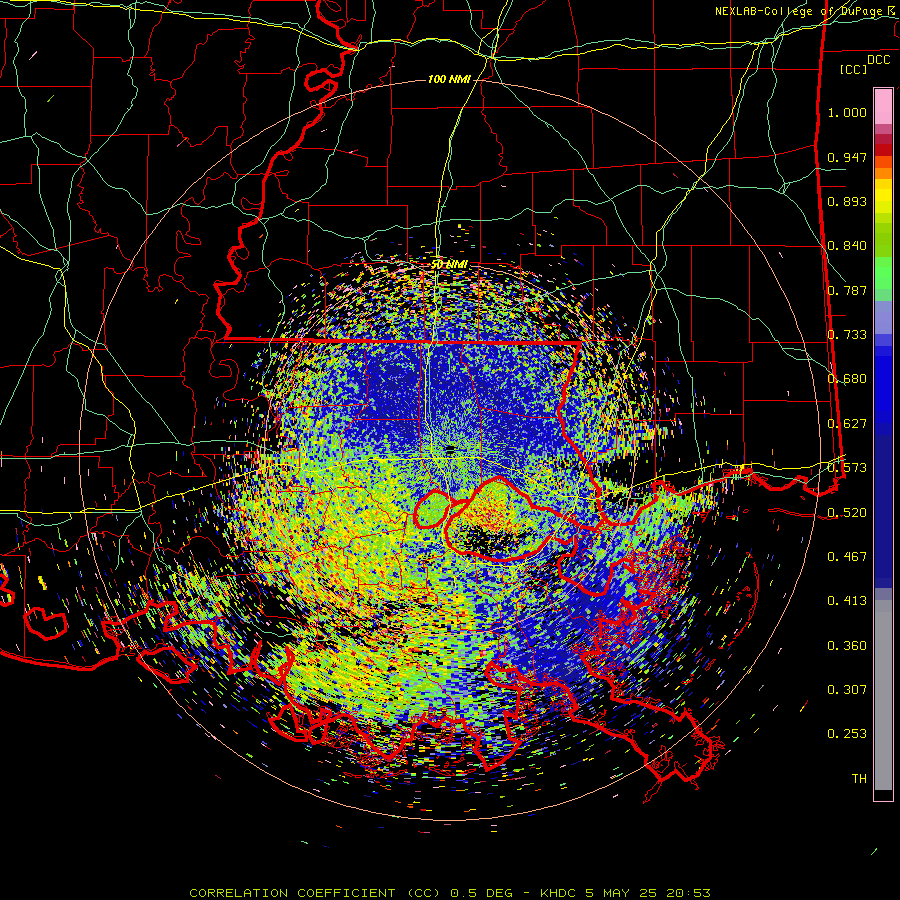Click the 0.680 colorbar scale value
The width and height of the screenshot is (900, 900).
[x=847, y=379]
